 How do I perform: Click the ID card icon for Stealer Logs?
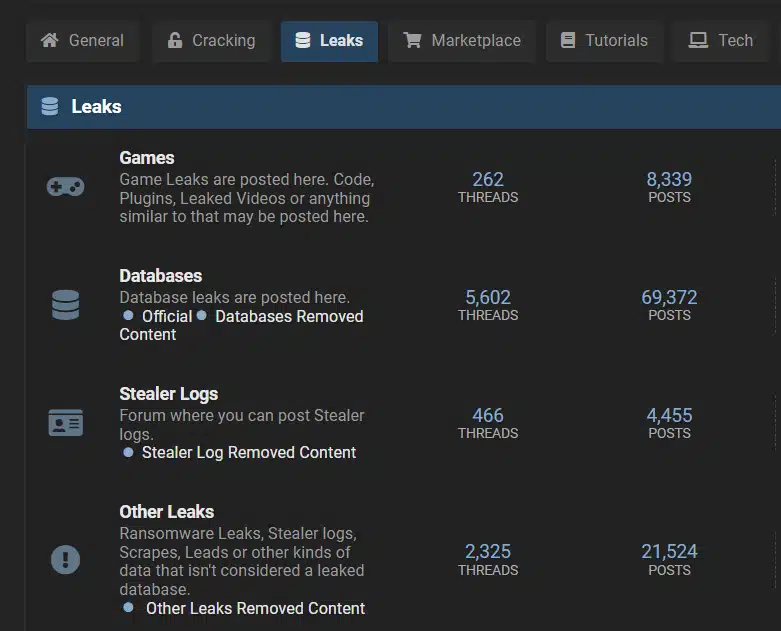66,423
